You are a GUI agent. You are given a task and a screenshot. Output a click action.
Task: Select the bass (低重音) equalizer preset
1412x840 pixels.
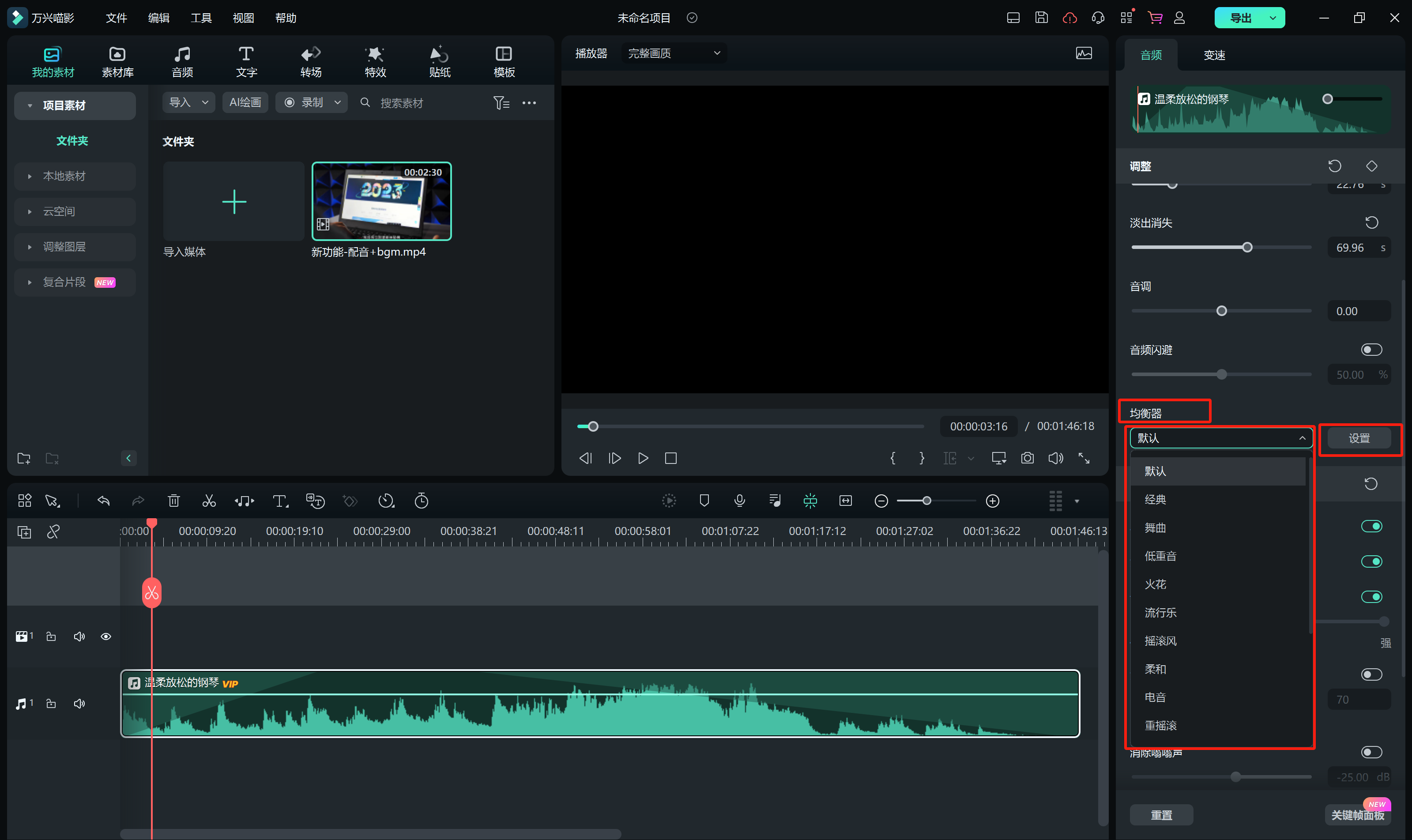click(x=1160, y=556)
